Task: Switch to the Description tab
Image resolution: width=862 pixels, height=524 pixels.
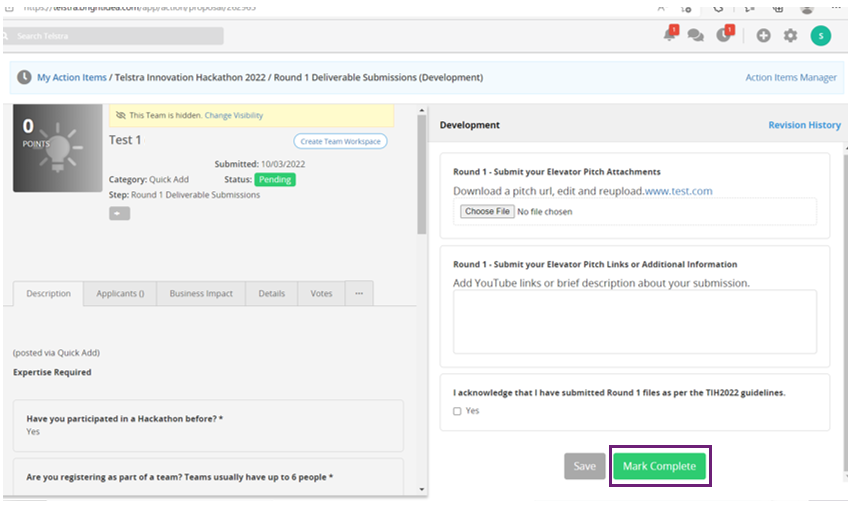Action: point(48,294)
